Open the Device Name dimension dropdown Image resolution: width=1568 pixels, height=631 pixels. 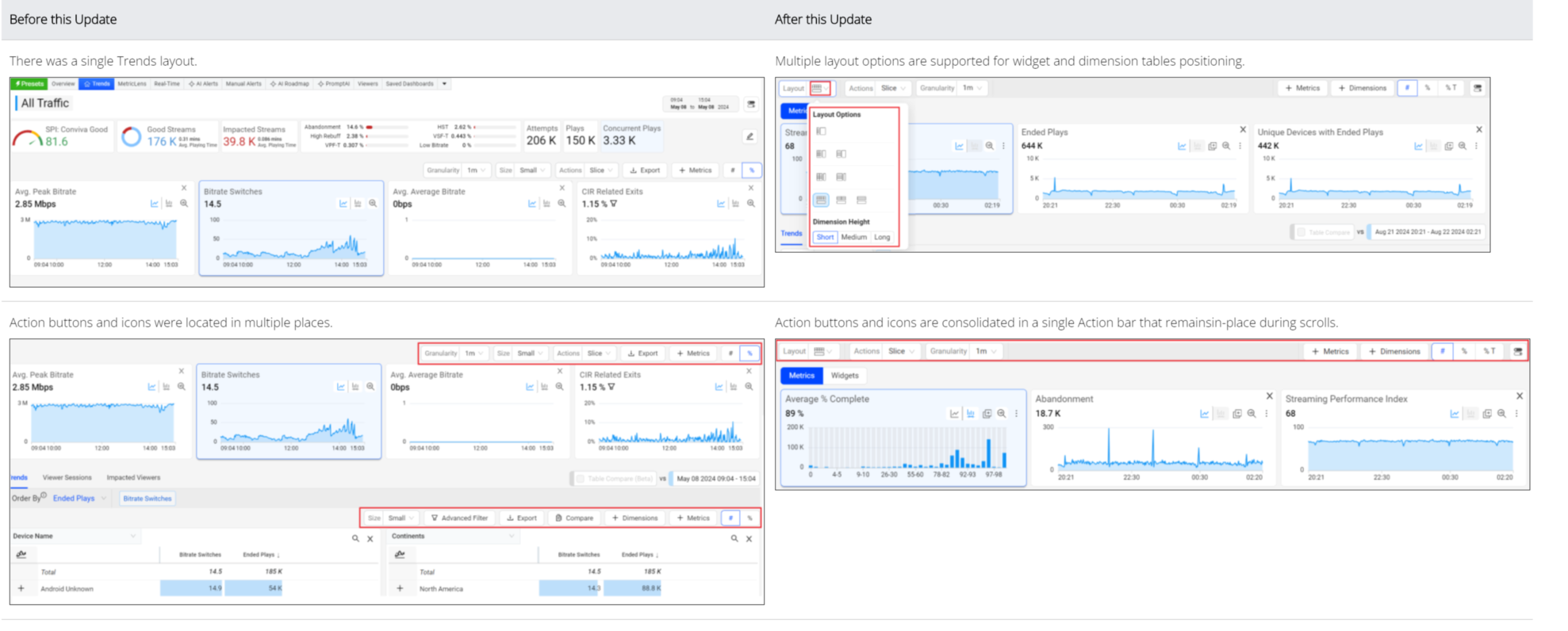[132, 537]
